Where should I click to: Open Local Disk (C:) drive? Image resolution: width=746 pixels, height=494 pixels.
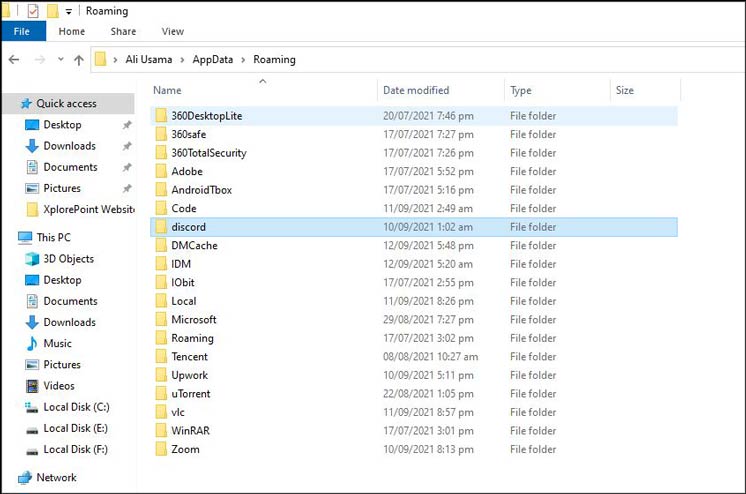[x=76, y=407]
